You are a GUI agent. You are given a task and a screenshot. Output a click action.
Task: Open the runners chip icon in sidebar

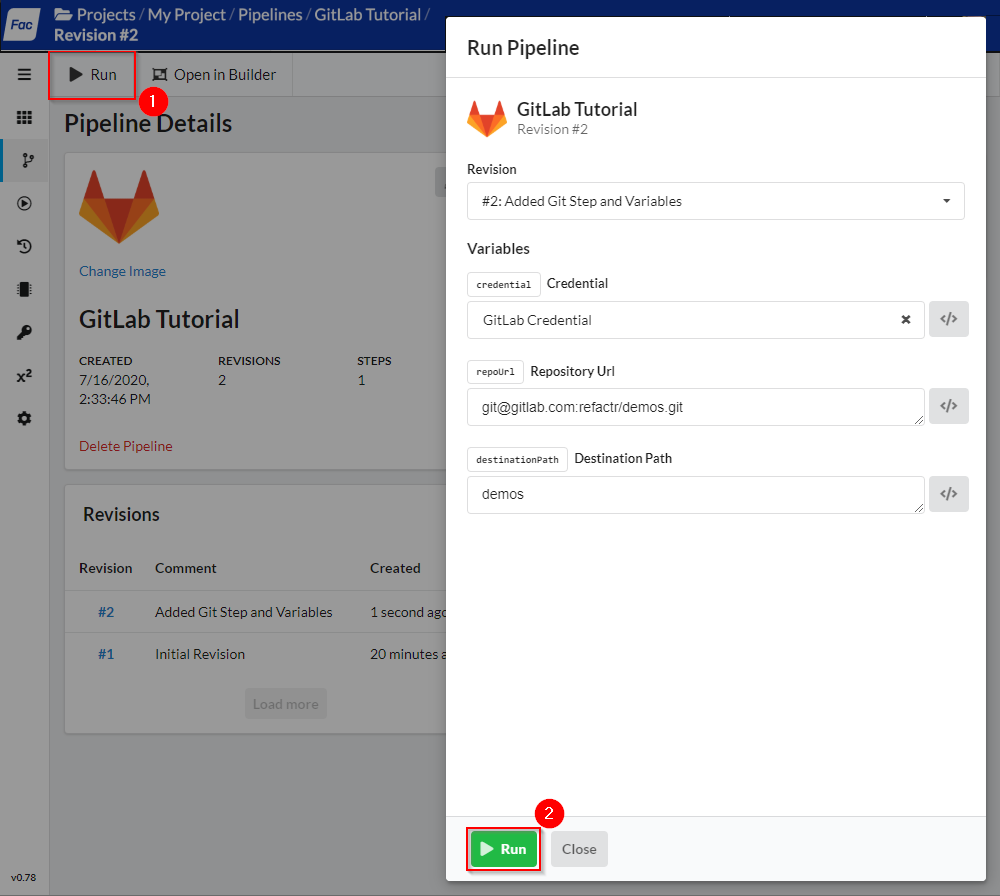click(24, 289)
